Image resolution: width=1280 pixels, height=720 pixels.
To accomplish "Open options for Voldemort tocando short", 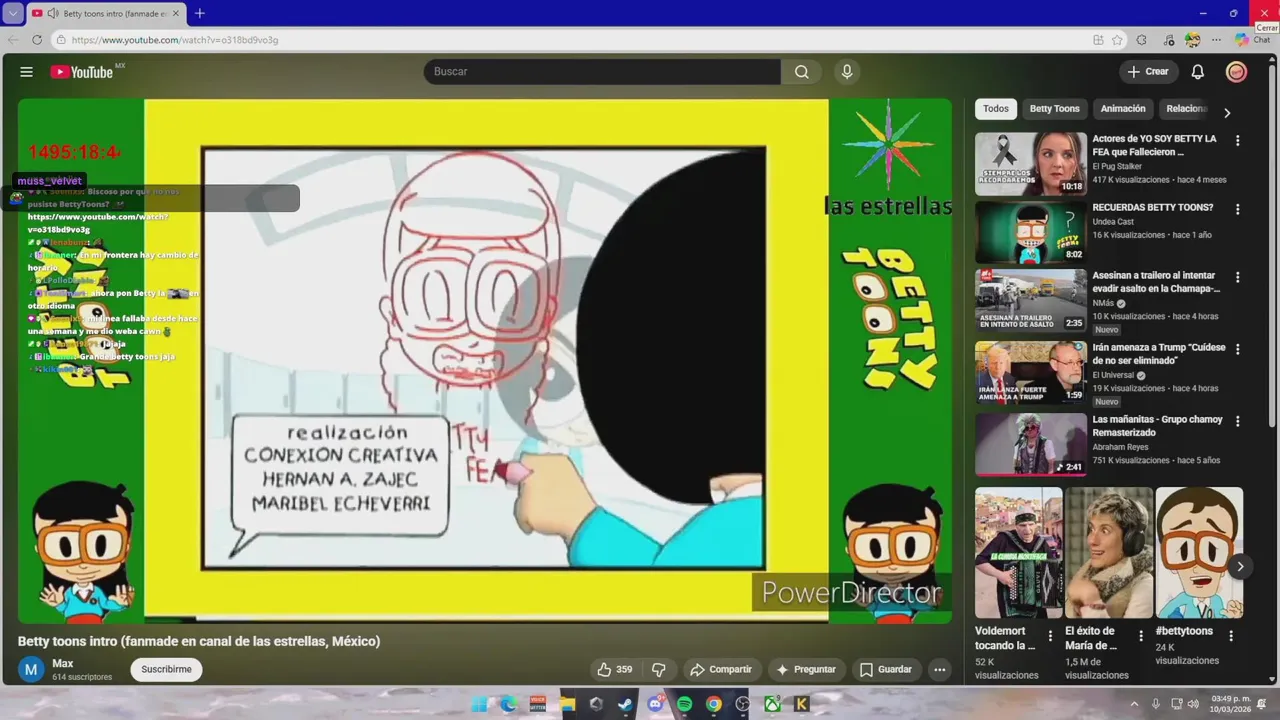I will point(1050,636).
